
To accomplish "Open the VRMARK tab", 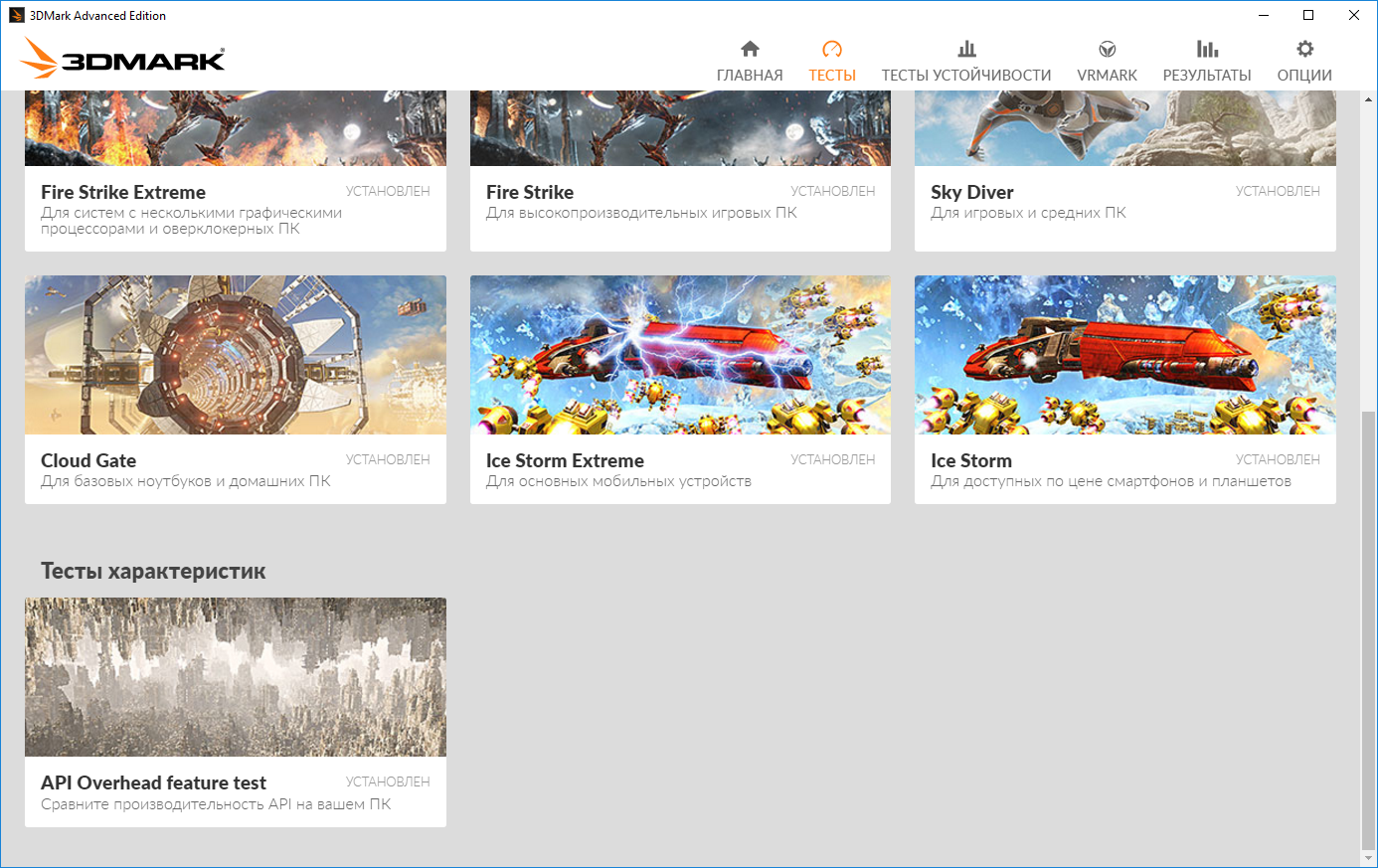I will point(1107,76).
